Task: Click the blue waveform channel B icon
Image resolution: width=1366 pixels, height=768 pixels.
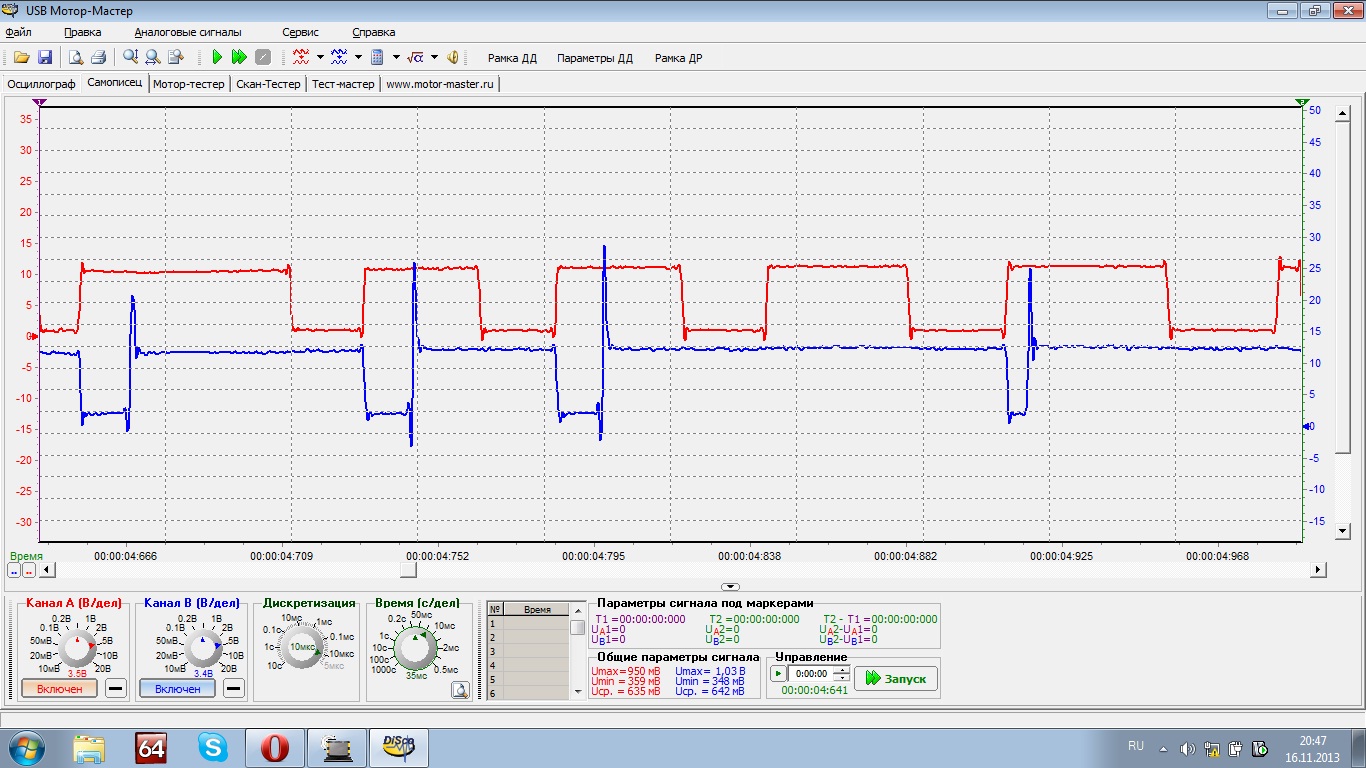Action: pos(339,58)
